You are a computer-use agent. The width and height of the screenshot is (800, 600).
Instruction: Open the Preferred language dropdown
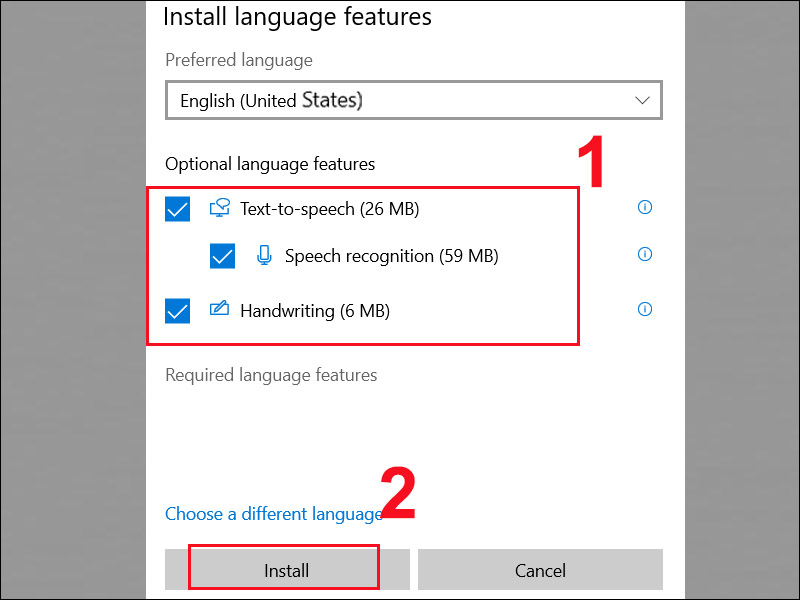tap(414, 100)
